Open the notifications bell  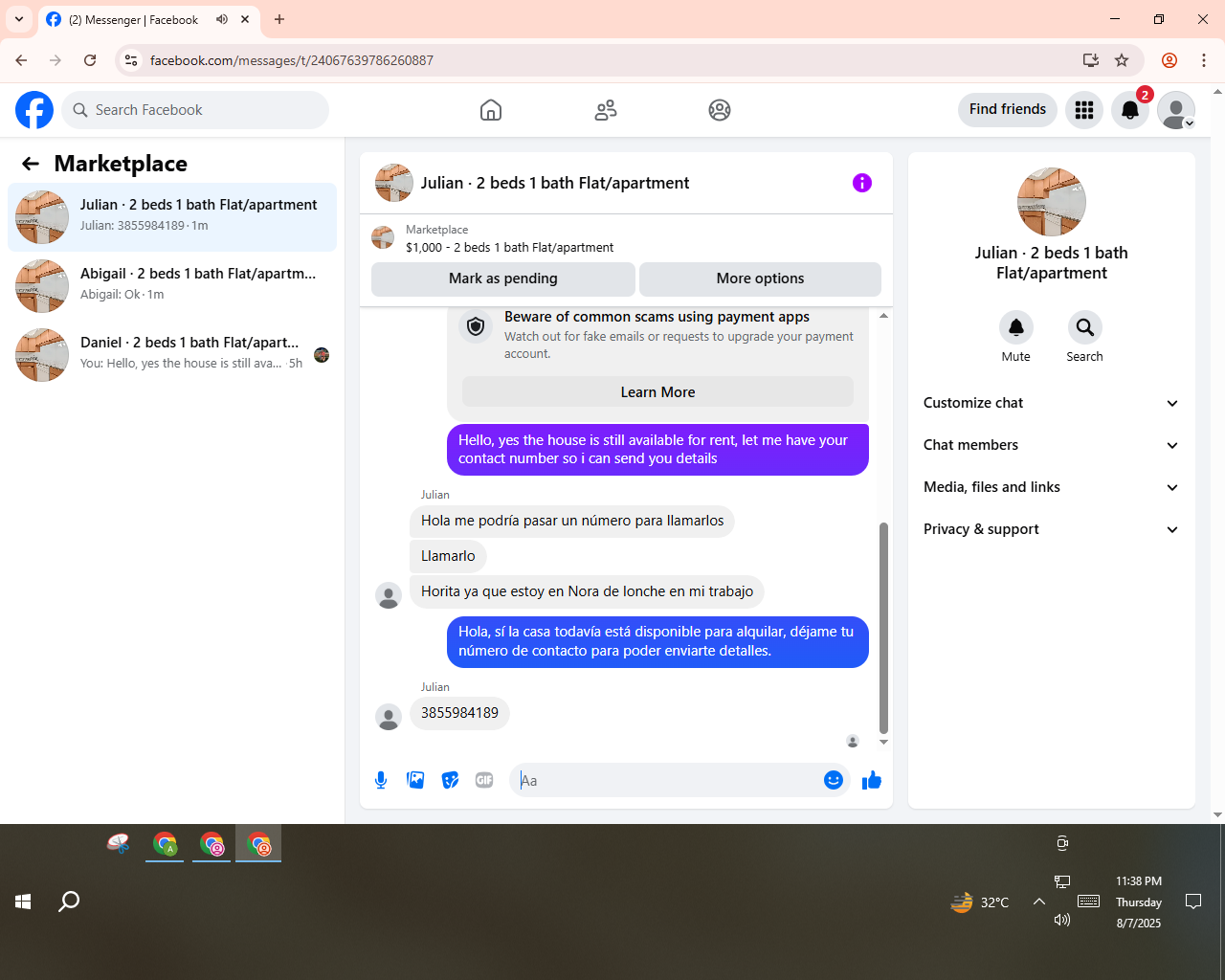pyautogui.click(x=1130, y=110)
